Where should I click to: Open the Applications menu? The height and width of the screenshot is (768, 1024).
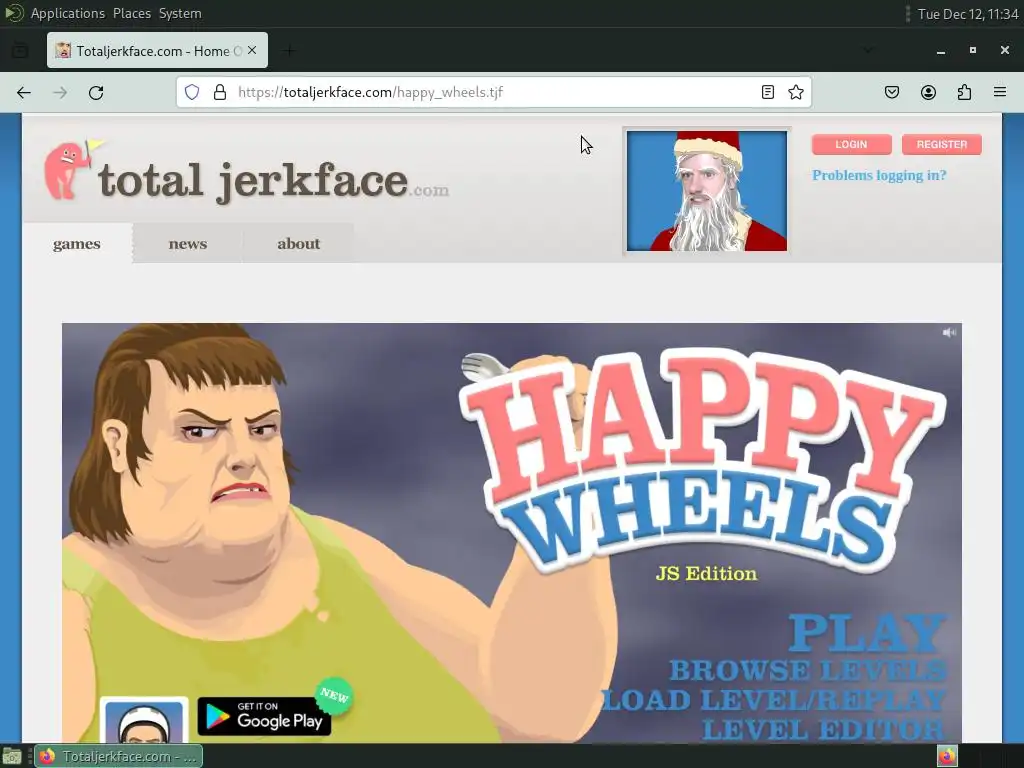pos(67,13)
